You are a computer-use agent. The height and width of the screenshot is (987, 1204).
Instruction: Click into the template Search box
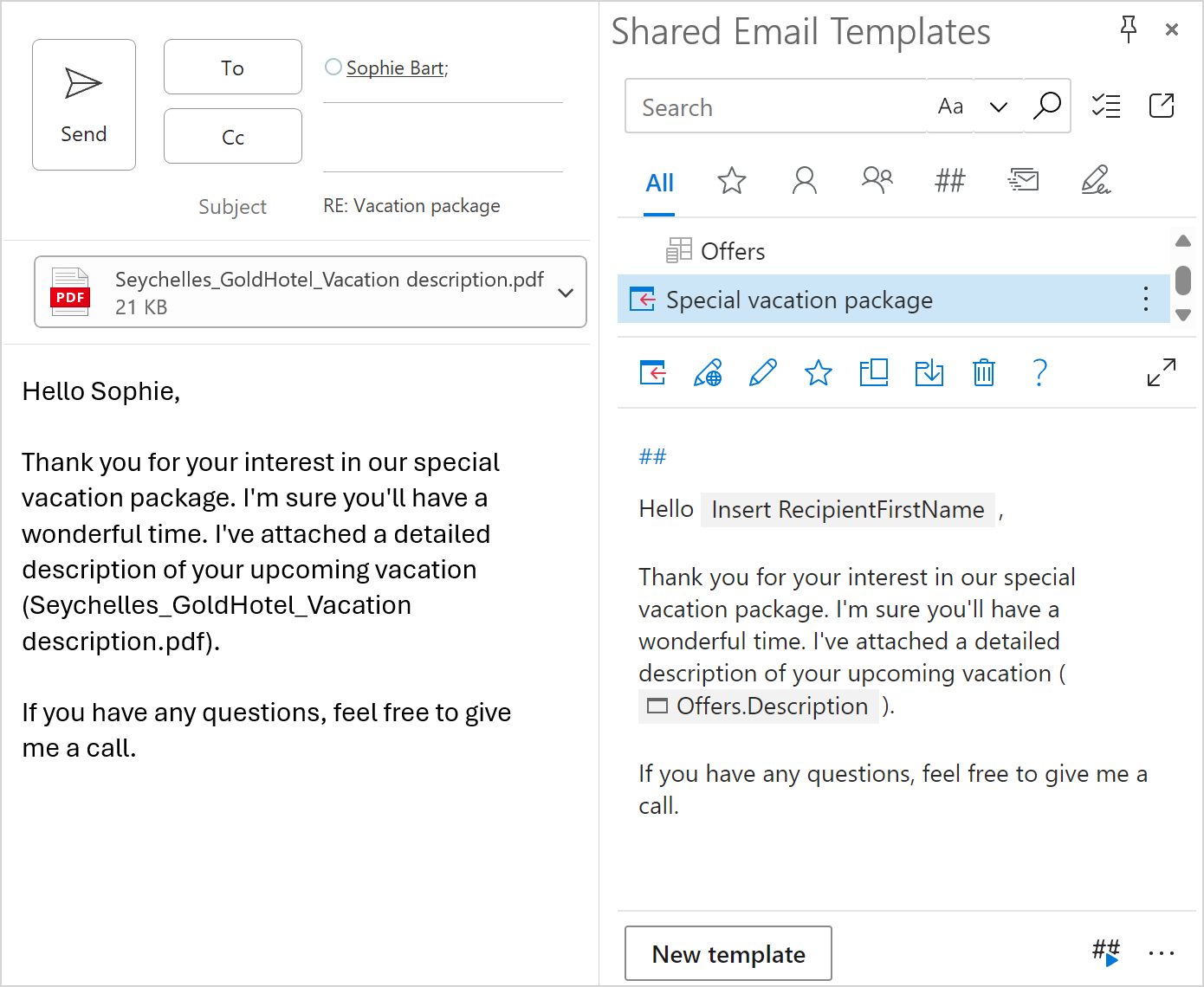[x=775, y=106]
